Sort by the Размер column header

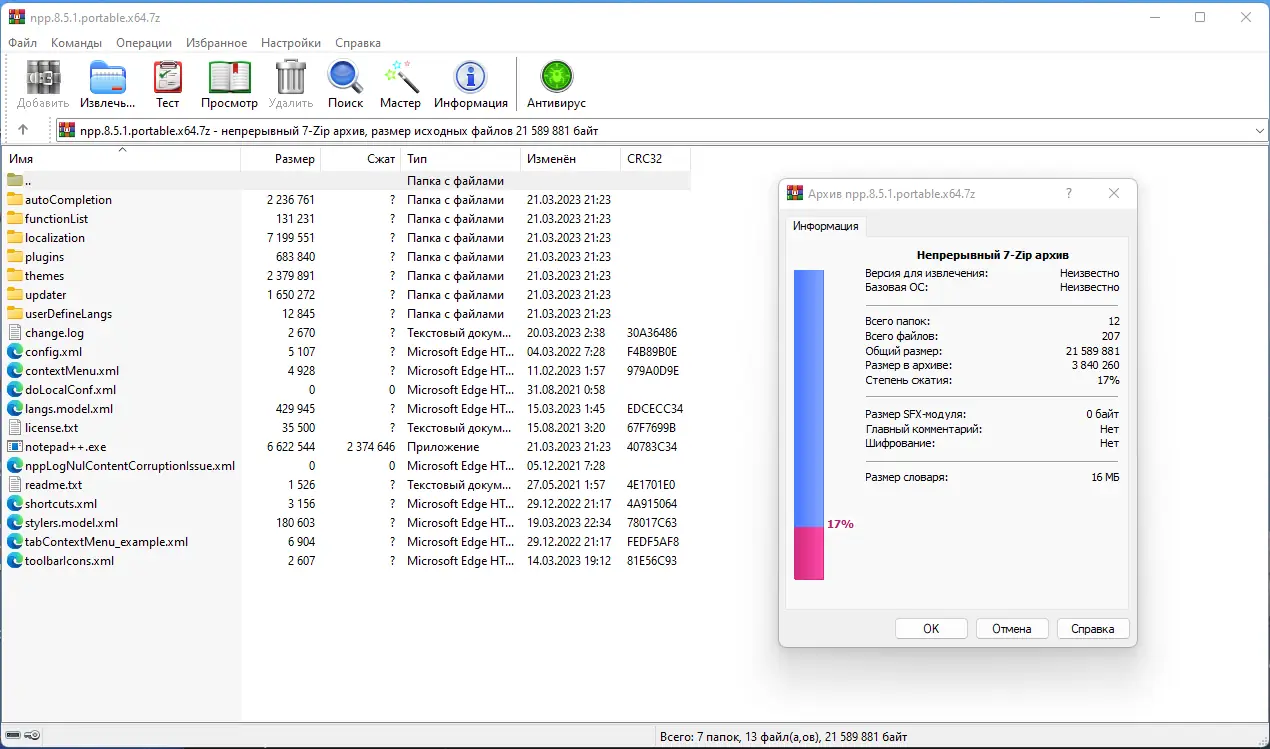(x=281, y=159)
